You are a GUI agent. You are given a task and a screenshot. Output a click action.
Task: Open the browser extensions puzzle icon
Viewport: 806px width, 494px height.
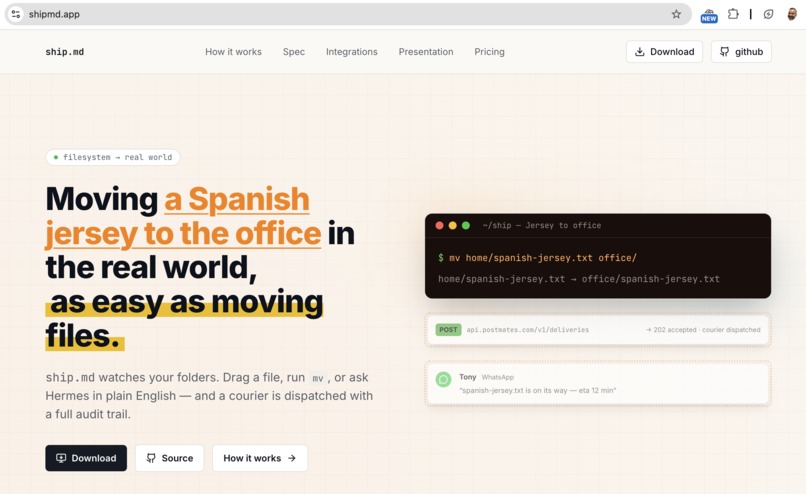(x=734, y=14)
